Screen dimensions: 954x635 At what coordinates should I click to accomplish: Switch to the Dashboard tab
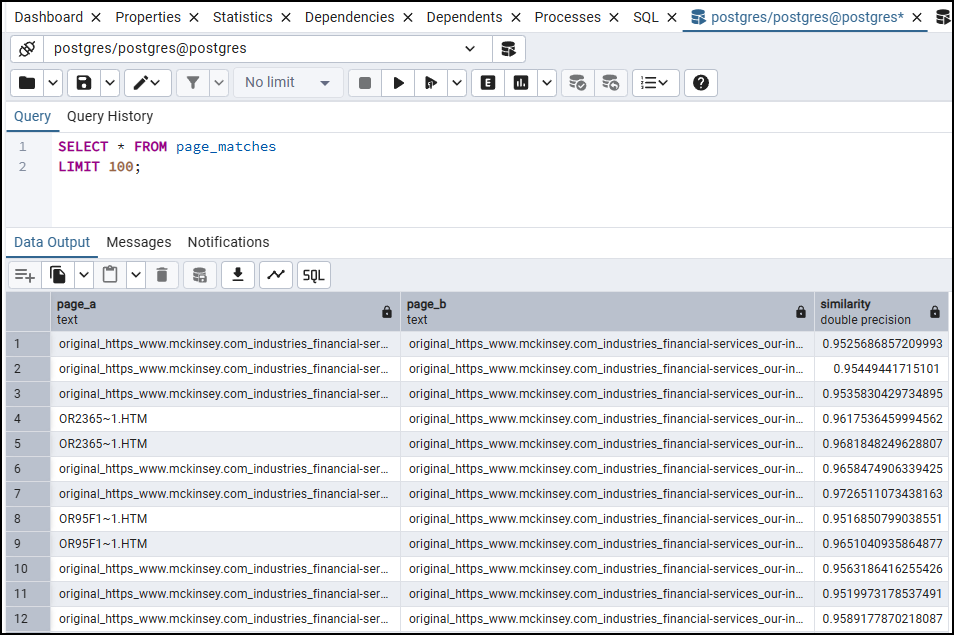(x=49, y=18)
